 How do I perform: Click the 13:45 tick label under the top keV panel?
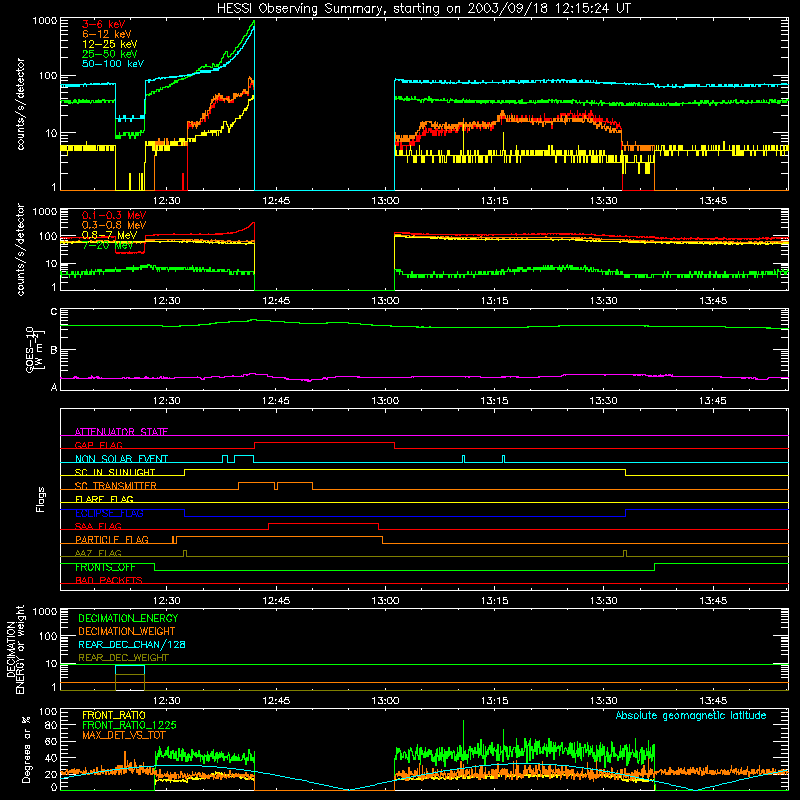pos(713,201)
